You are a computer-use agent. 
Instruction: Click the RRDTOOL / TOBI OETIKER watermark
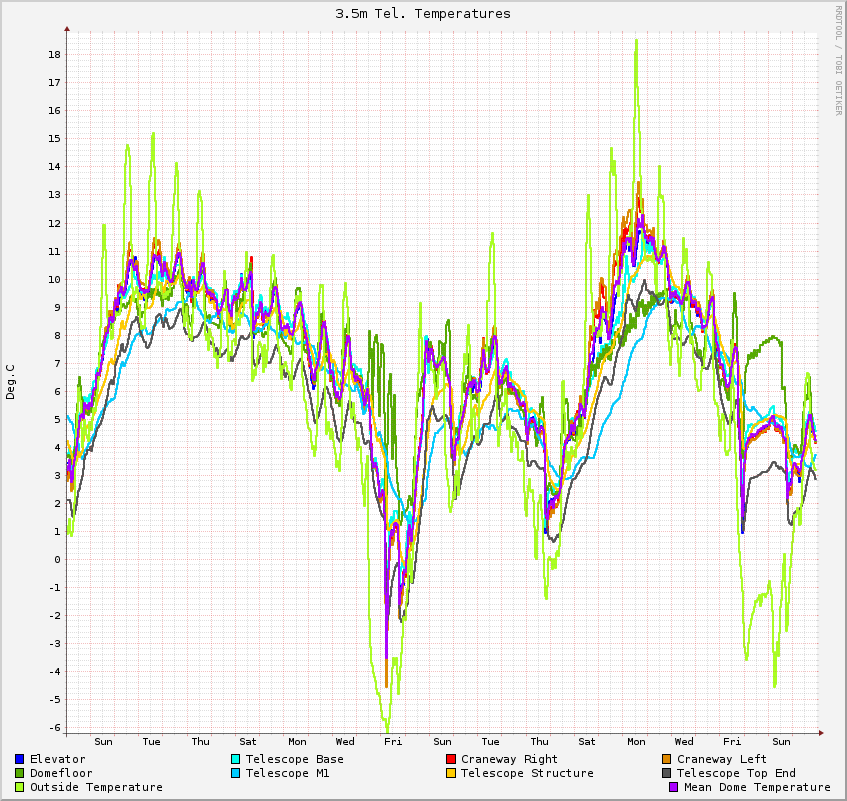pos(838,60)
